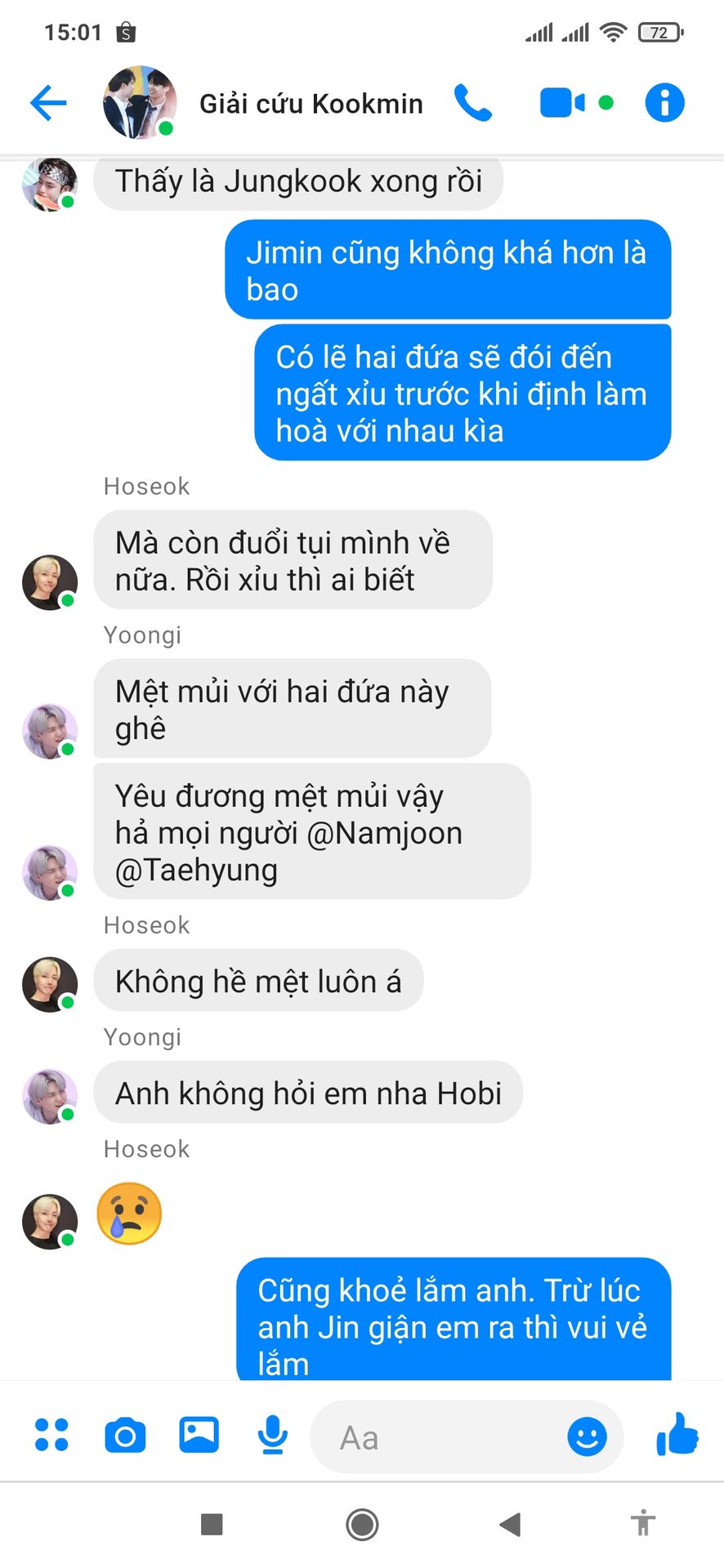
Task: Tap the microphone voice message icon
Action: (272, 1435)
